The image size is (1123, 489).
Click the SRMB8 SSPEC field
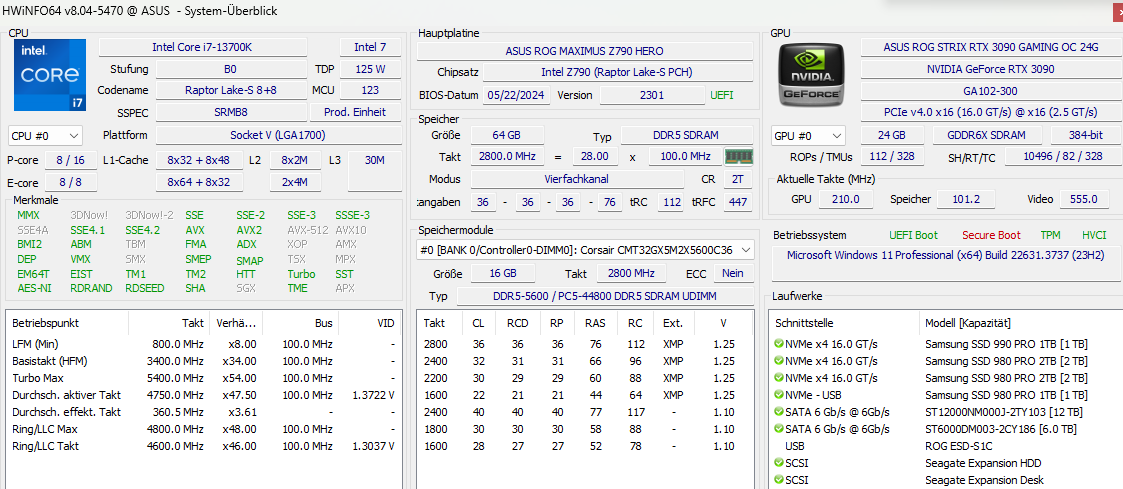click(230, 112)
